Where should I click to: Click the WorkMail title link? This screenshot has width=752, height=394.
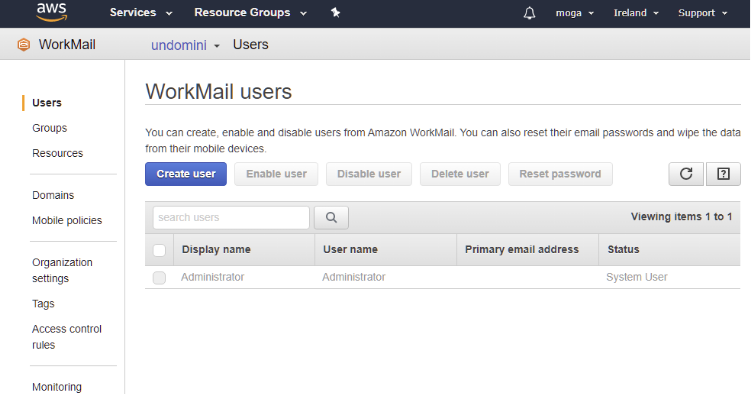tap(67, 45)
